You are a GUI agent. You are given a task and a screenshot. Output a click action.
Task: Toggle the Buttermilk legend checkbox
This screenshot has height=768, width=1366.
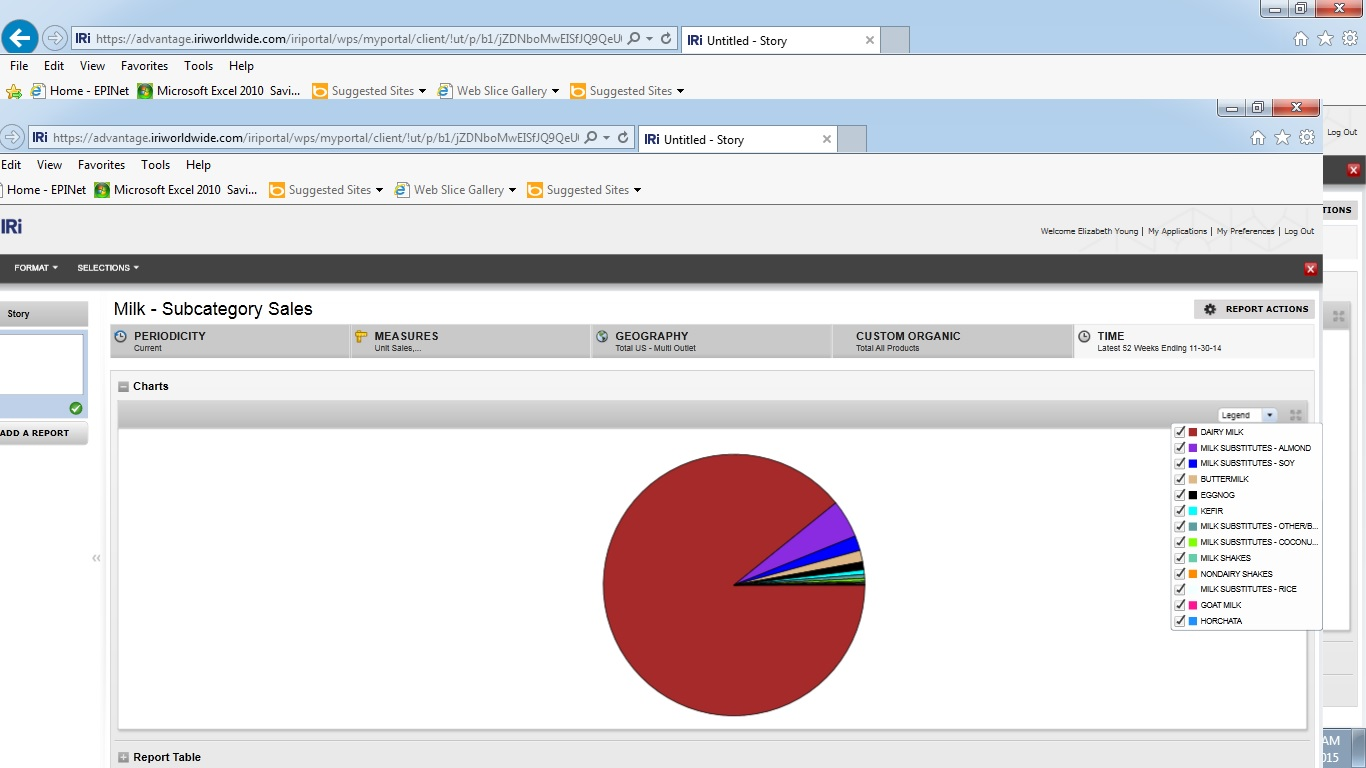[1180, 479]
